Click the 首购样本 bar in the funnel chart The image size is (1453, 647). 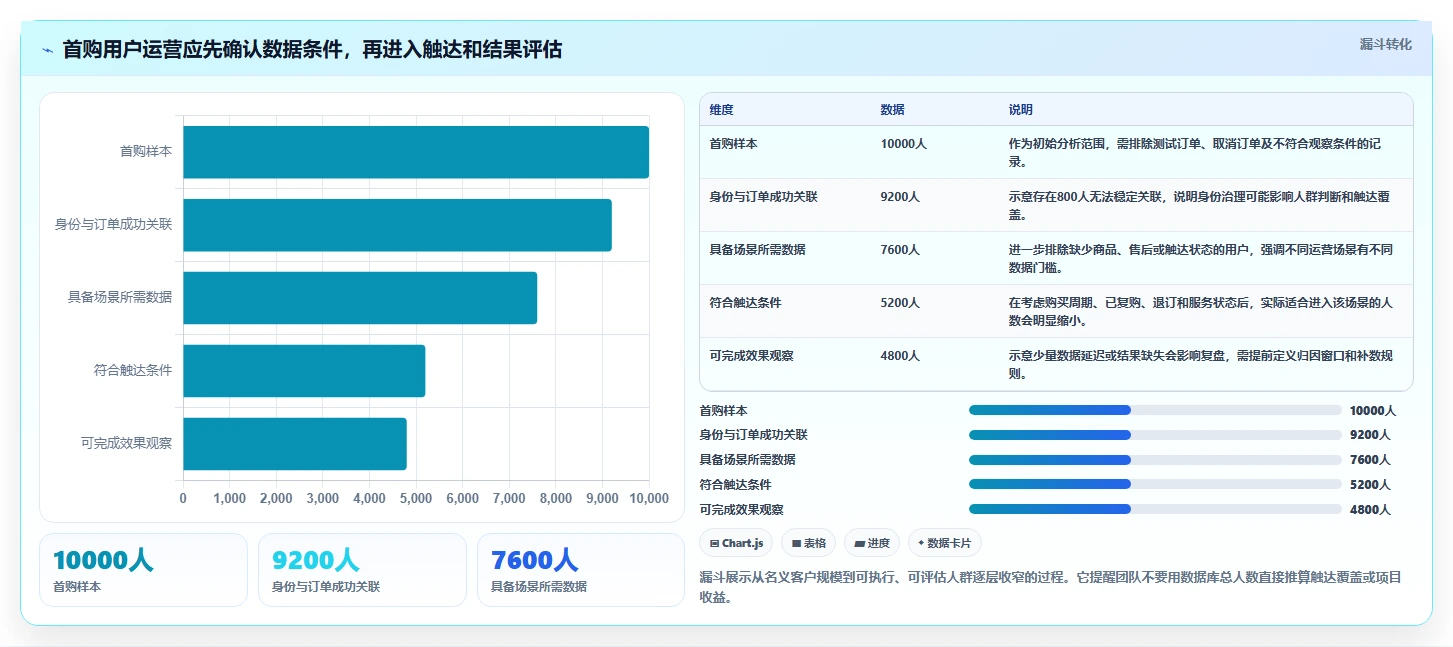[x=416, y=152]
